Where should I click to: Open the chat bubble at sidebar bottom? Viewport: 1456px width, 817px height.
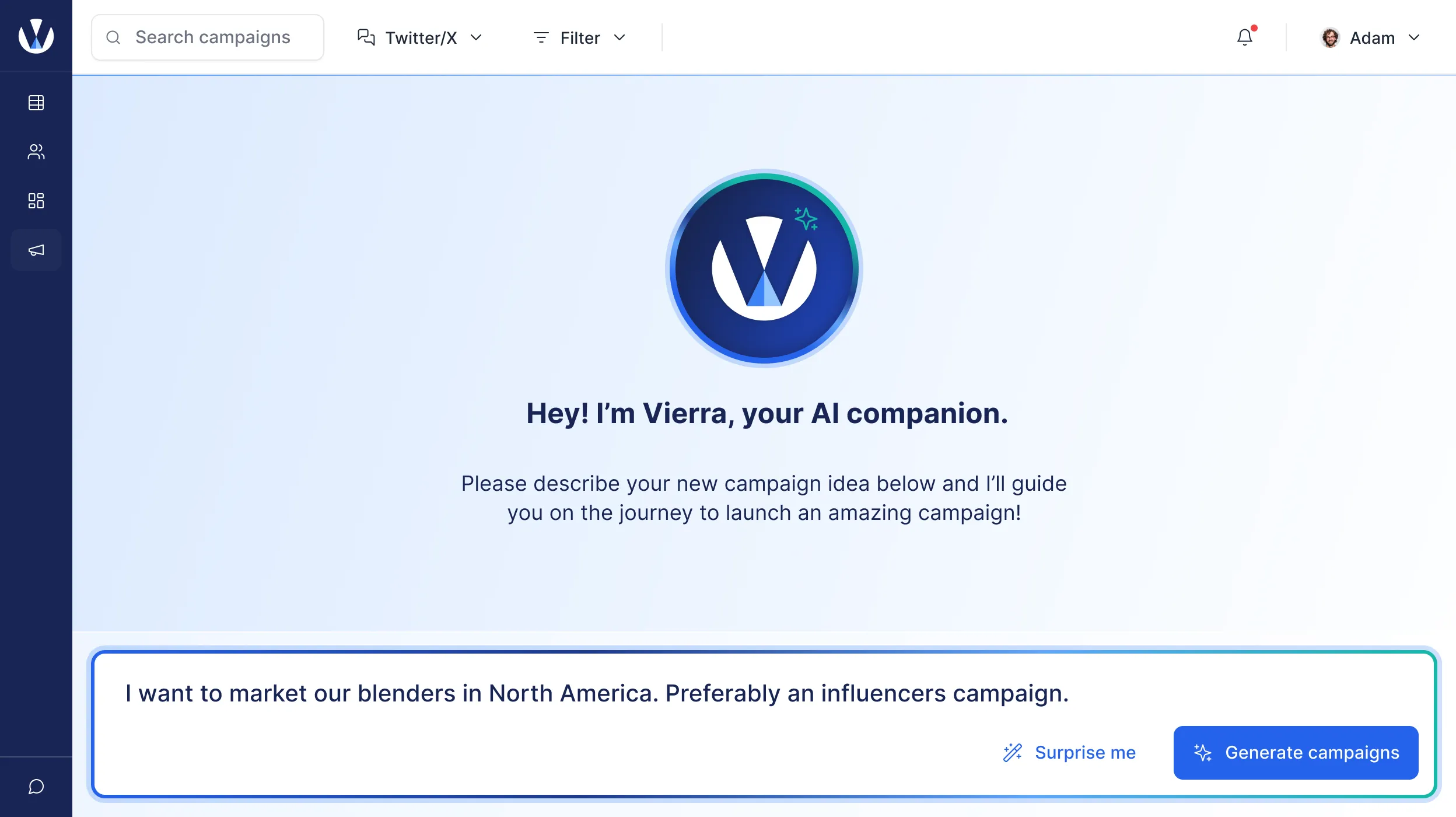(x=36, y=787)
